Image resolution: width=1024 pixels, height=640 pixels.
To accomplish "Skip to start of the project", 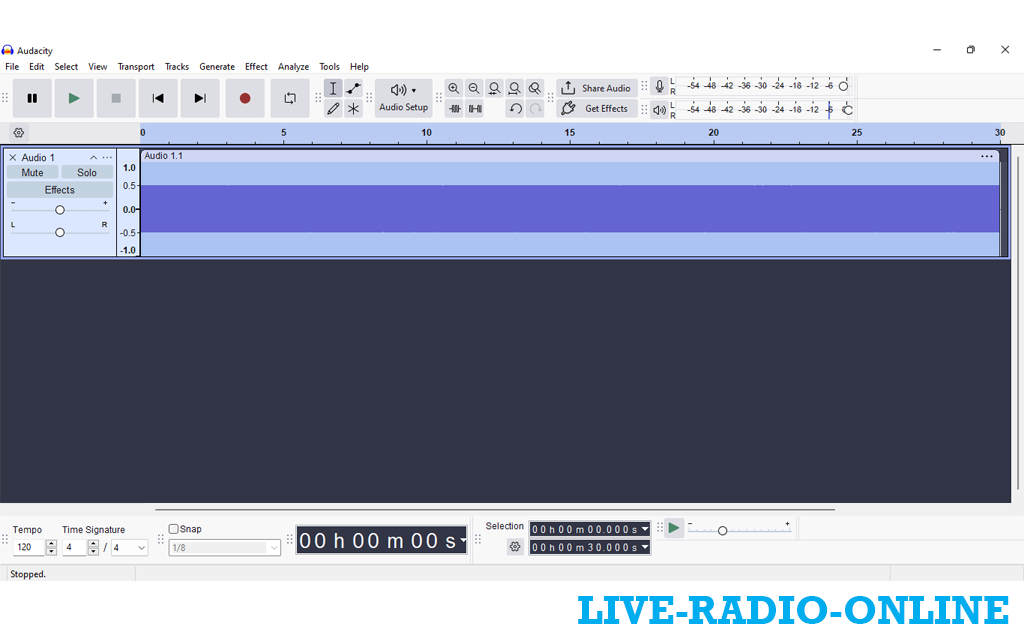I will 158,98.
